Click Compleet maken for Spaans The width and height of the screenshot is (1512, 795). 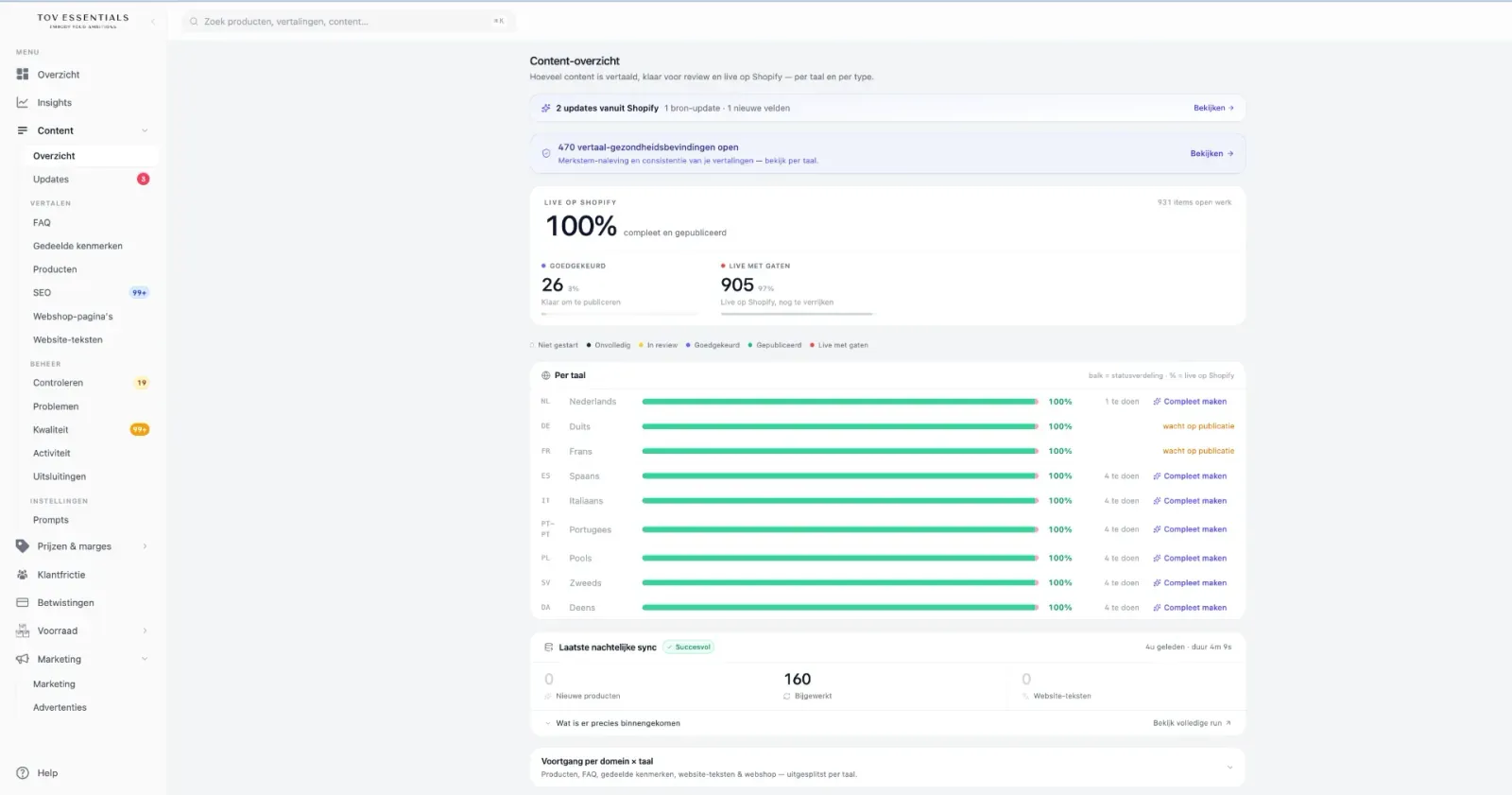1190,476
